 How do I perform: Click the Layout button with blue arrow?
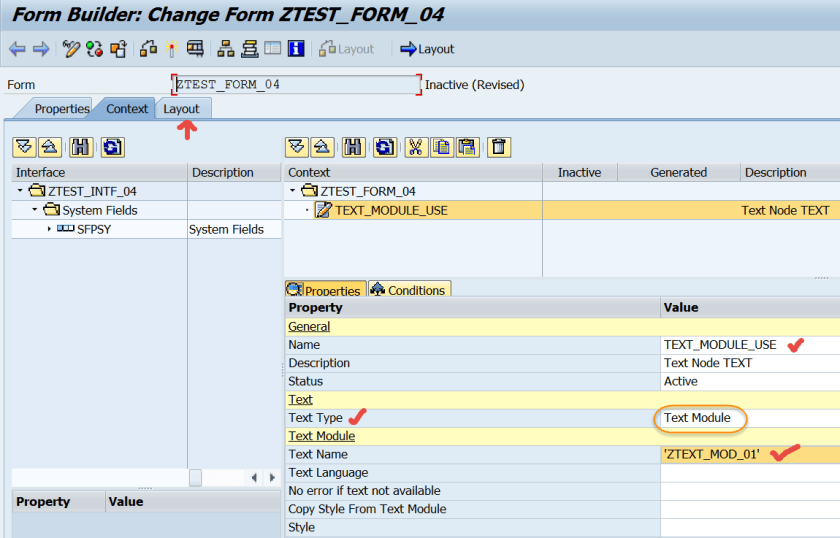pos(427,49)
